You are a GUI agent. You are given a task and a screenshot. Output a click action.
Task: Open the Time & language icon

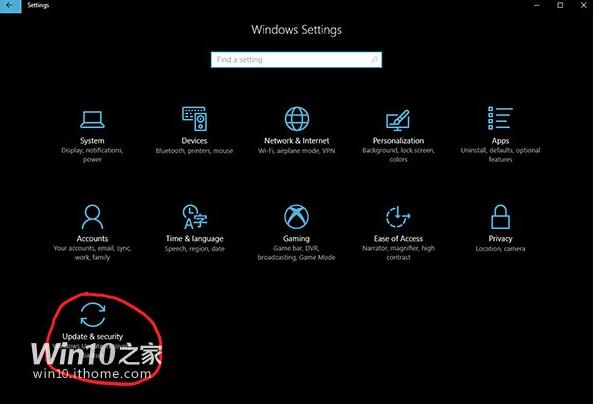[194, 217]
